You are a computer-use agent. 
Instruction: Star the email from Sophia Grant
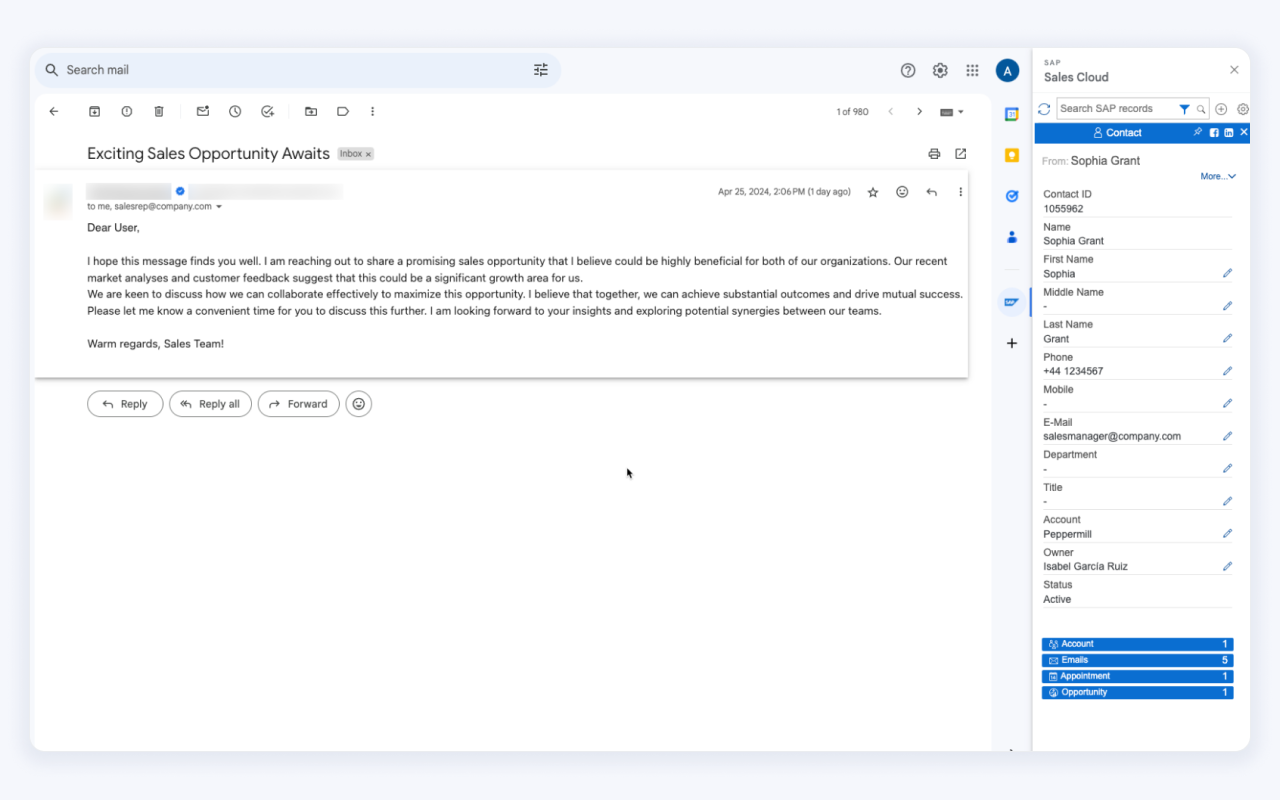coord(872,192)
